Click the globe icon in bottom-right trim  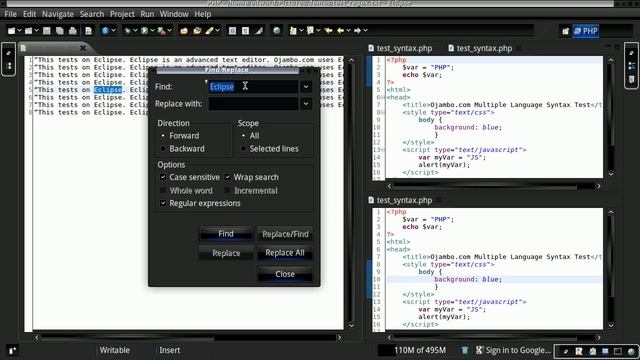click(x=631, y=351)
